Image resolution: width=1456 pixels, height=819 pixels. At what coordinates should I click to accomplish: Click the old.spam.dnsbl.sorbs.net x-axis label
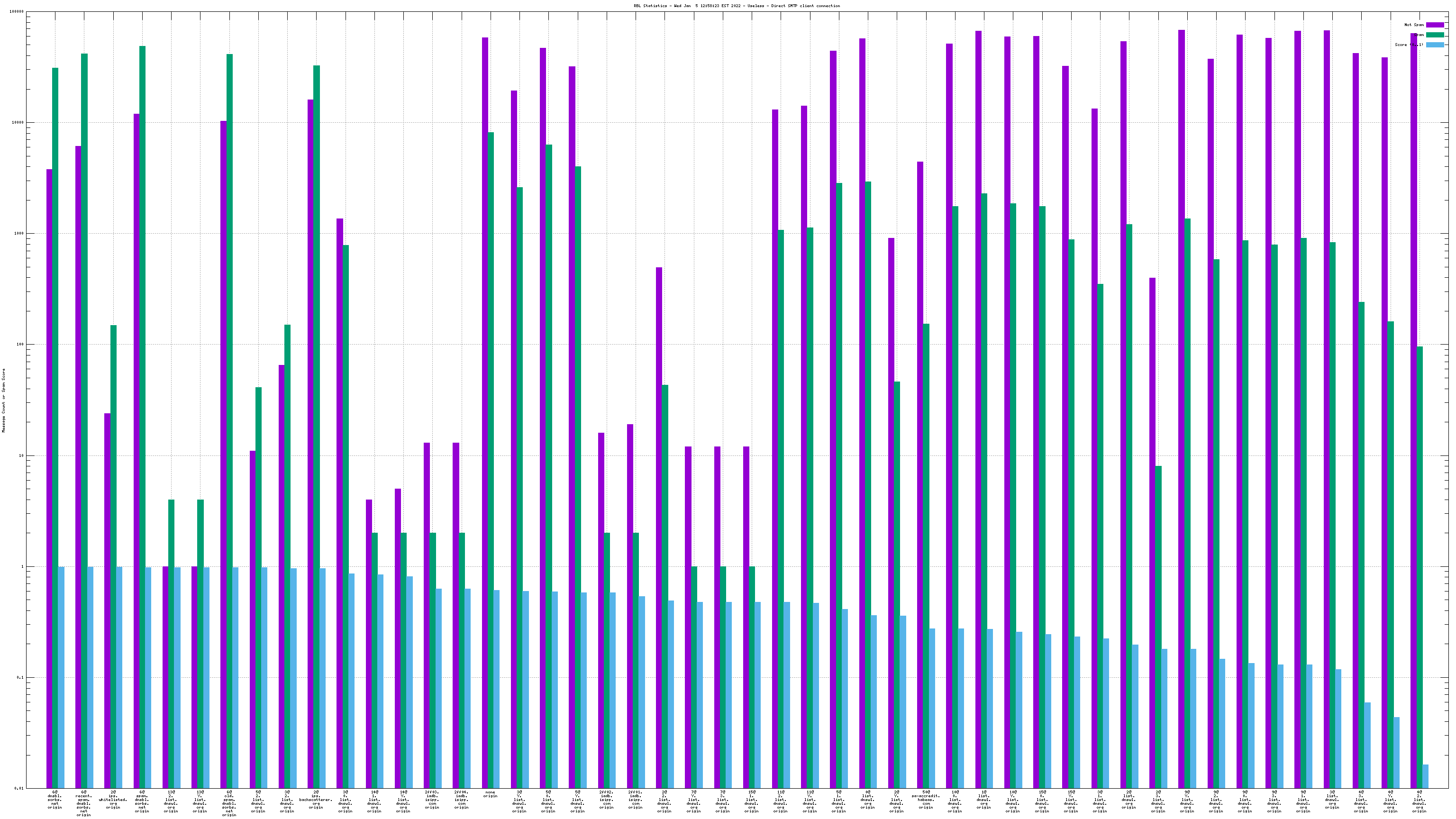click(x=229, y=803)
